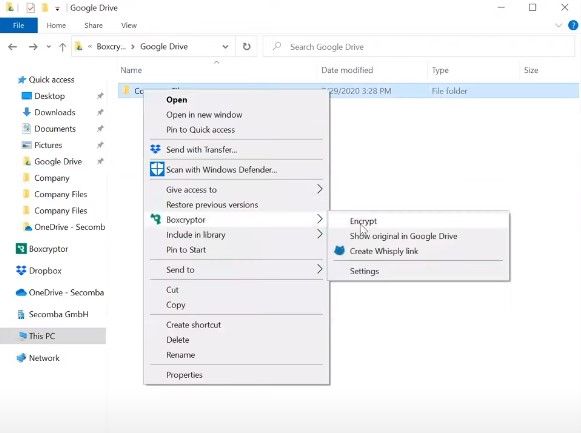Viewport: 581px width, 433px height.
Task: Open the help question mark icon
Action: [x=573, y=25]
